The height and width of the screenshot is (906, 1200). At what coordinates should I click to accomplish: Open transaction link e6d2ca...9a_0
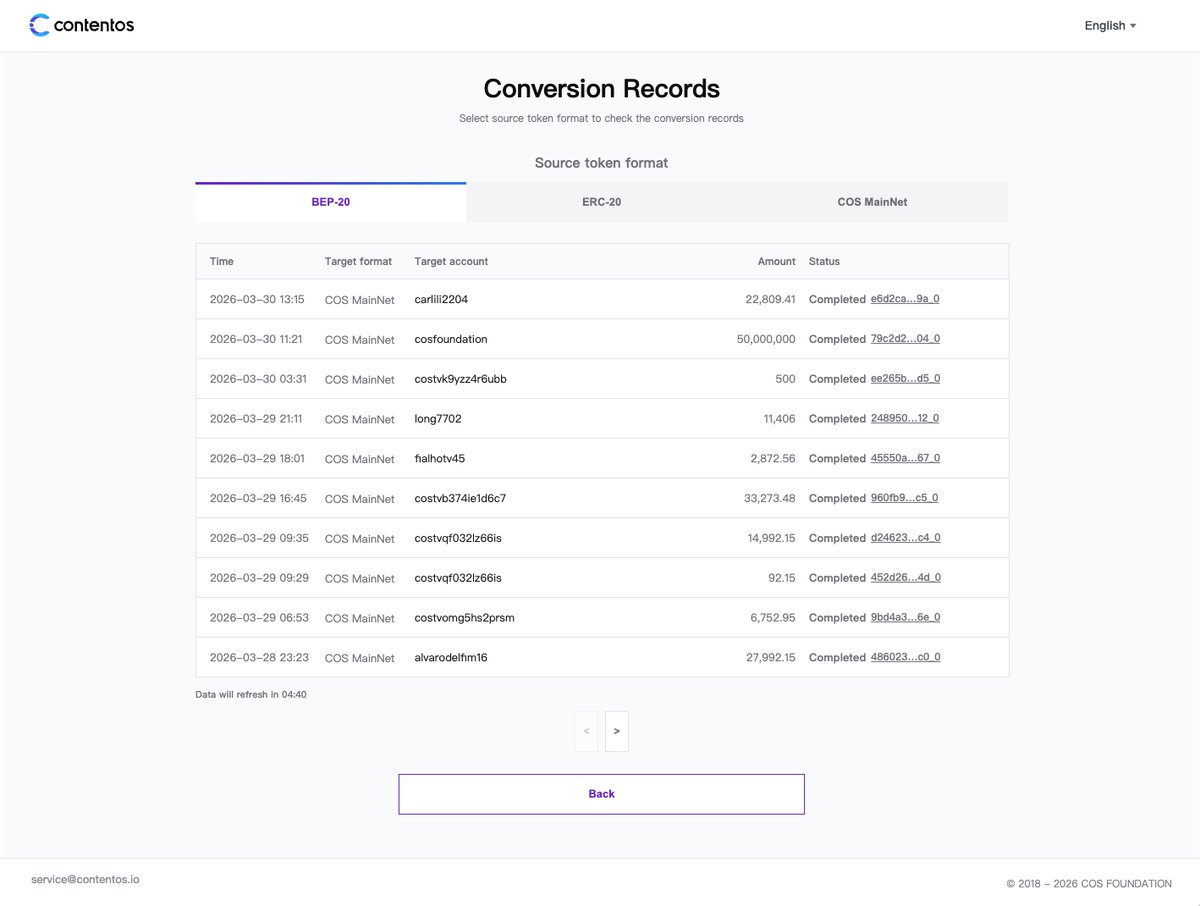pyautogui.click(x=905, y=299)
